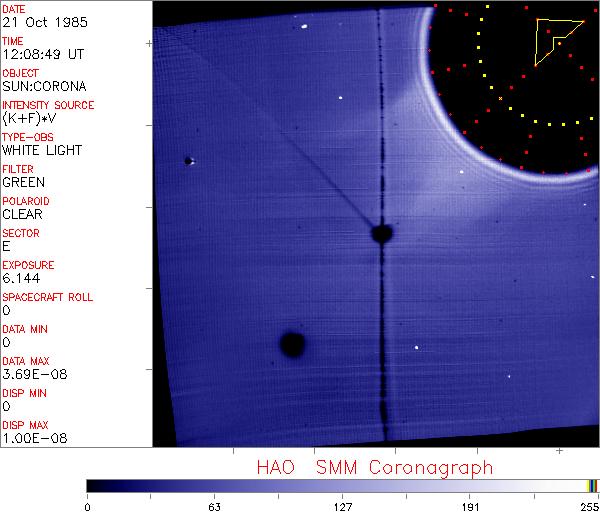Click the date value 21 Oct 1985
This screenshot has width=600, height=512.
coord(37,22)
